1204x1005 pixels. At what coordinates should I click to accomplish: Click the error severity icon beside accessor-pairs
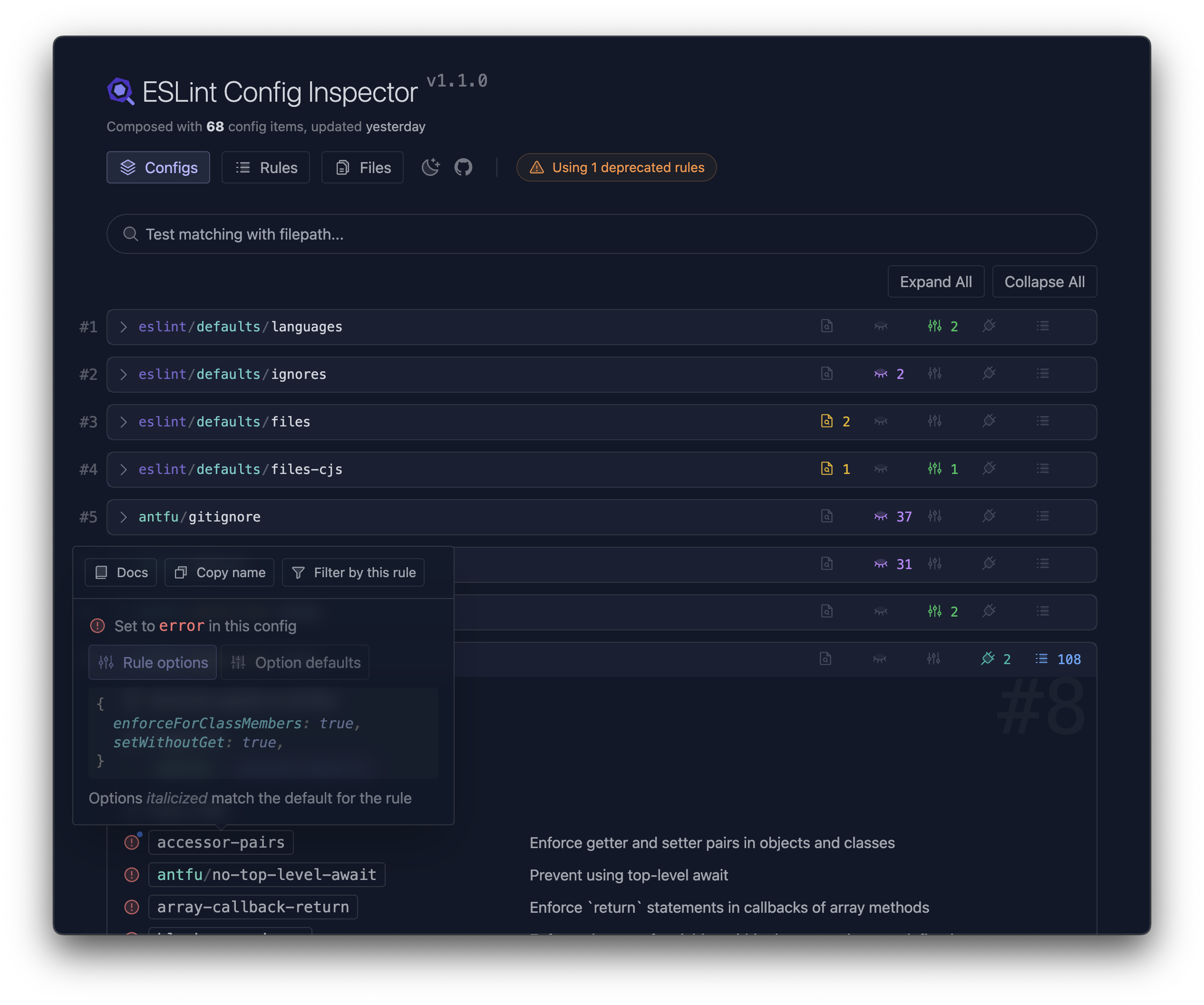click(132, 842)
